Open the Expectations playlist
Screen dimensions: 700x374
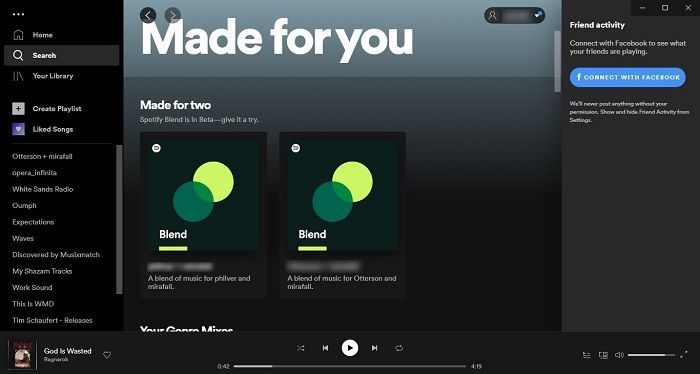click(x=33, y=222)
